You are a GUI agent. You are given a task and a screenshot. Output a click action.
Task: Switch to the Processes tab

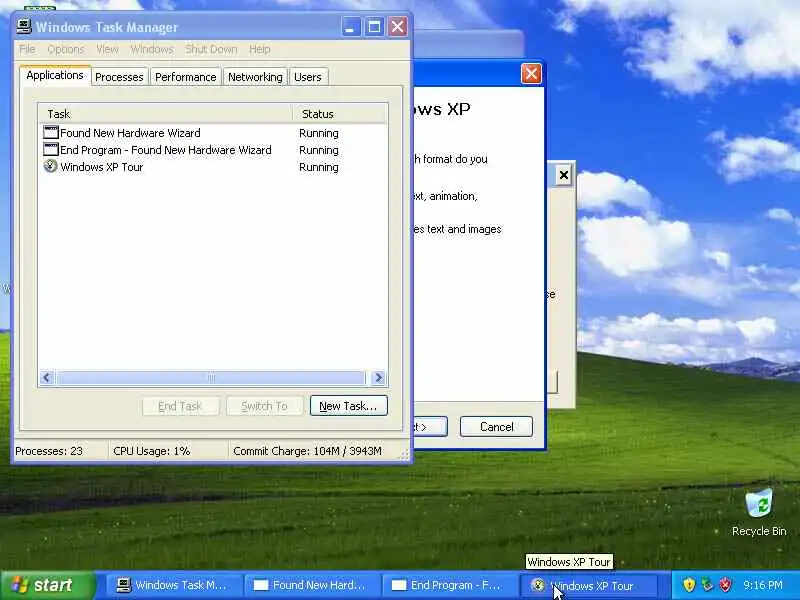point(119,77)
